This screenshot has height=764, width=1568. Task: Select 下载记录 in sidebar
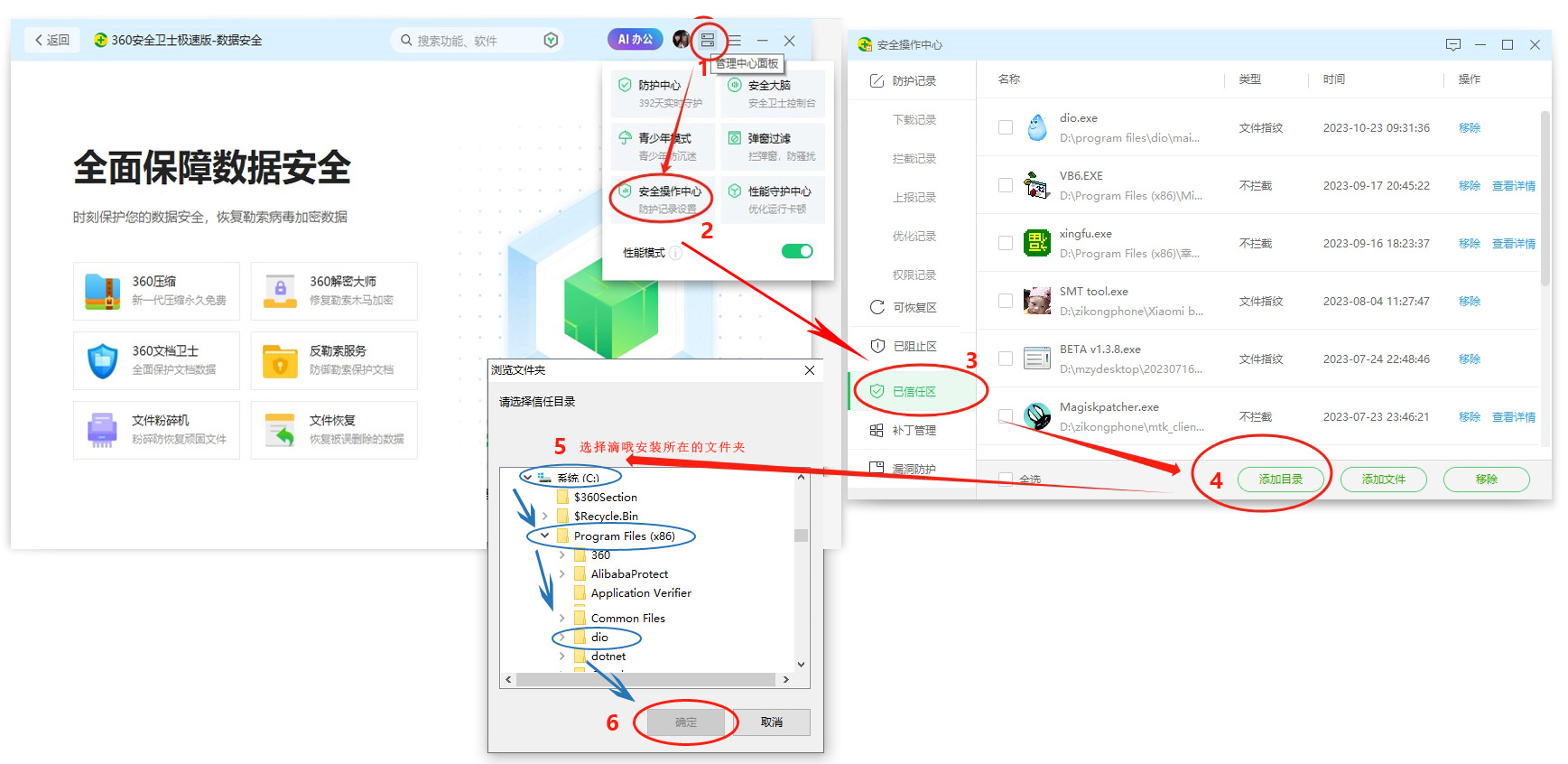912,119
